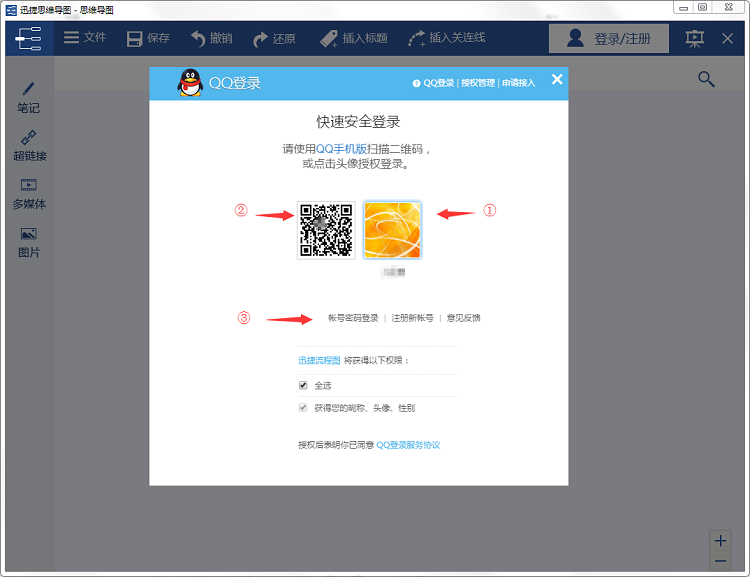
Task: Minimize the 迅捷思维导图 window
Action: click(684, 8)
